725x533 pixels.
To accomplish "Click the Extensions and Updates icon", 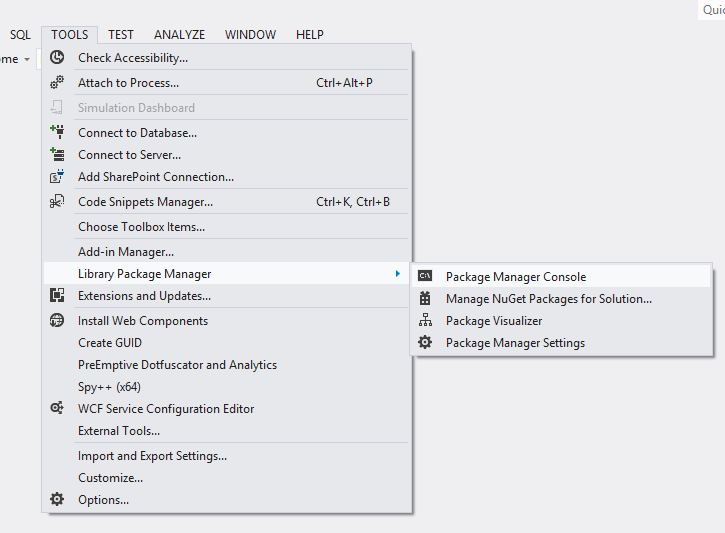I will (x=57, y=296).
